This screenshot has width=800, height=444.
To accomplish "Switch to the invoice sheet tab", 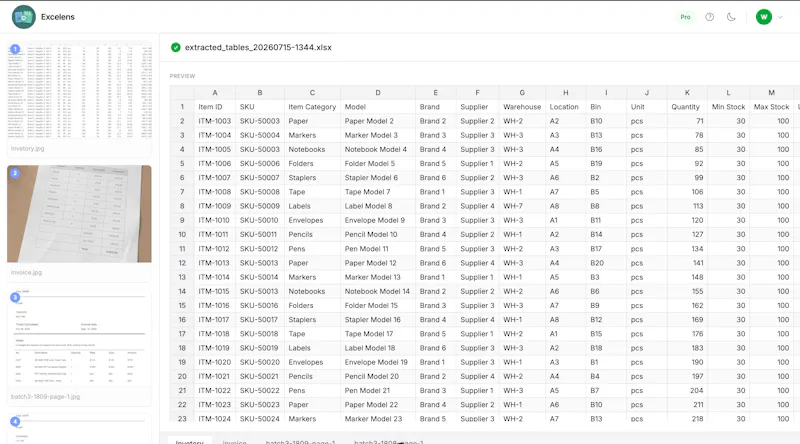I will coord(235,441).
